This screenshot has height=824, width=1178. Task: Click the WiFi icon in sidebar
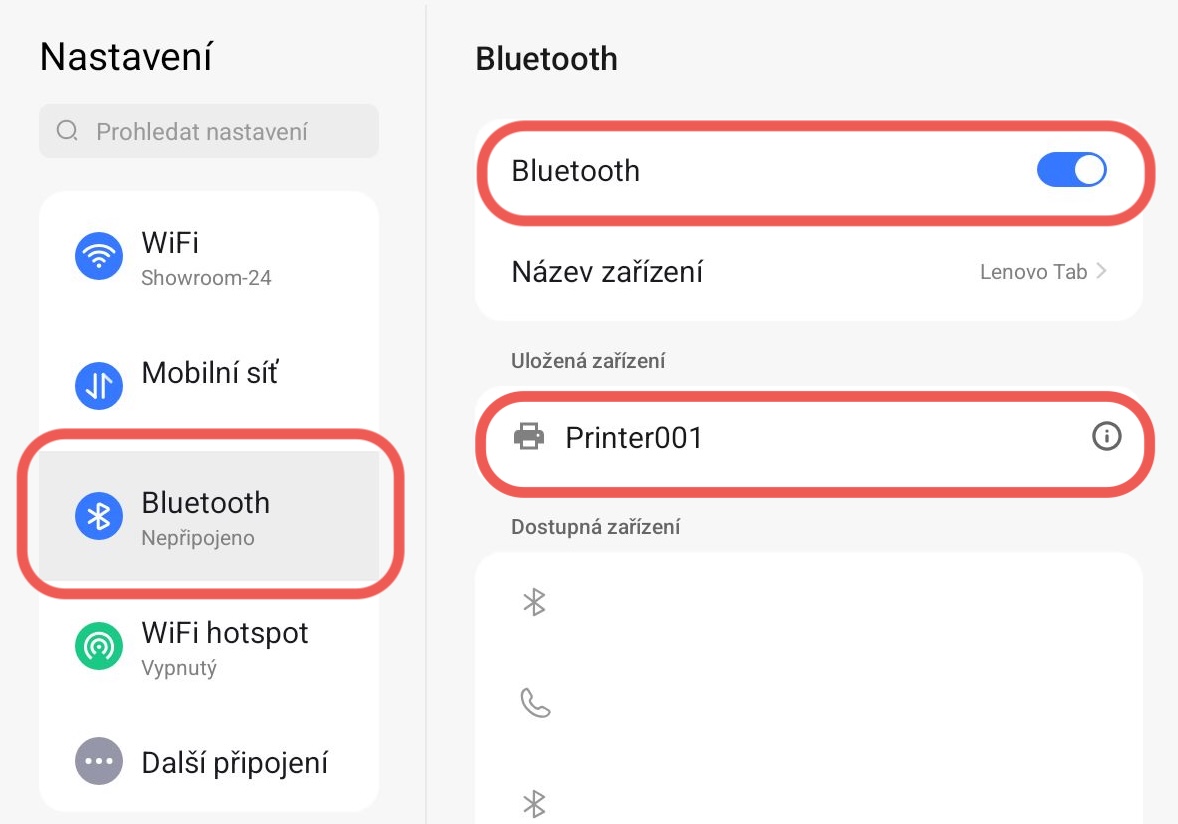coord(99,257)
